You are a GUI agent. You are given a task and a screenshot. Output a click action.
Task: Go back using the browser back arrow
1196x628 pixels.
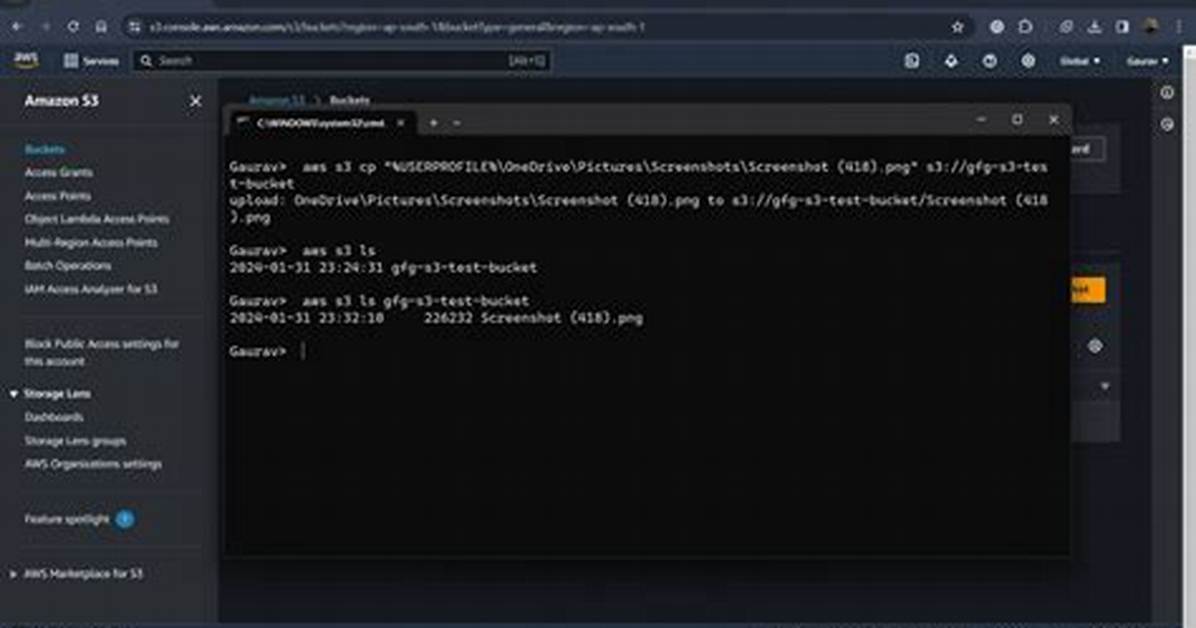tap(17, 27)
